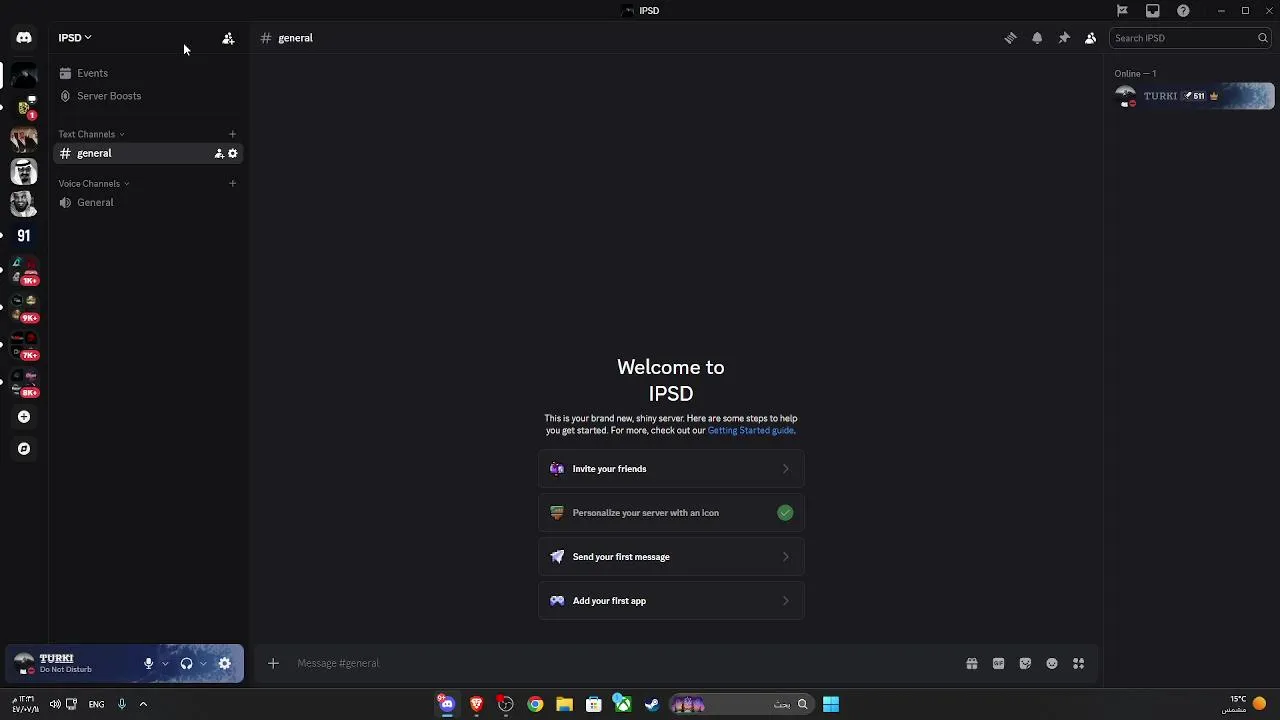This screenshot has height=720, width=1280.
Task: Click Add a Server plus icon
Action: click(24, 417)
